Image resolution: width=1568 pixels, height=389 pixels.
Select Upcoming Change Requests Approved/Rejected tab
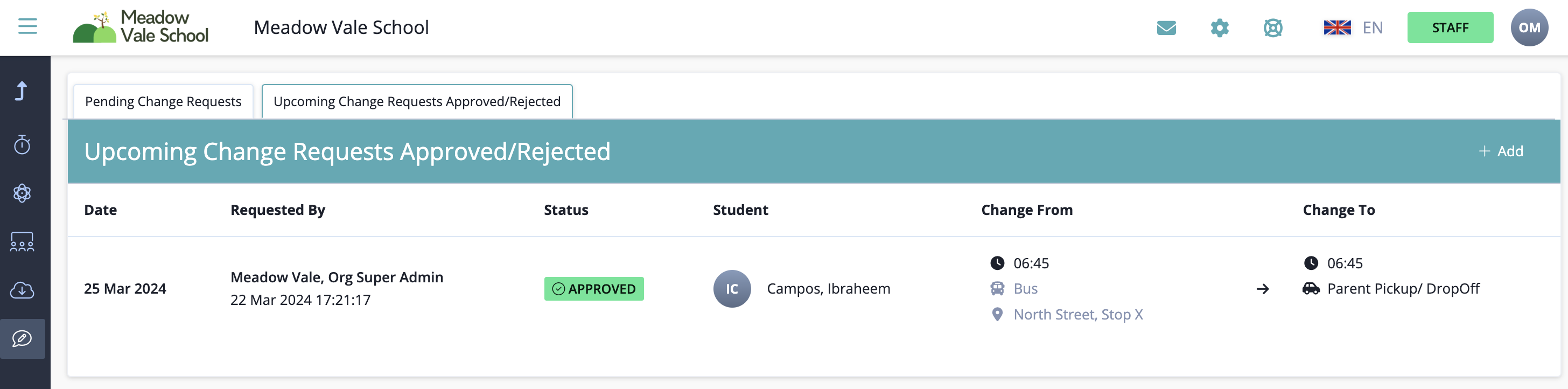(417, 102)
